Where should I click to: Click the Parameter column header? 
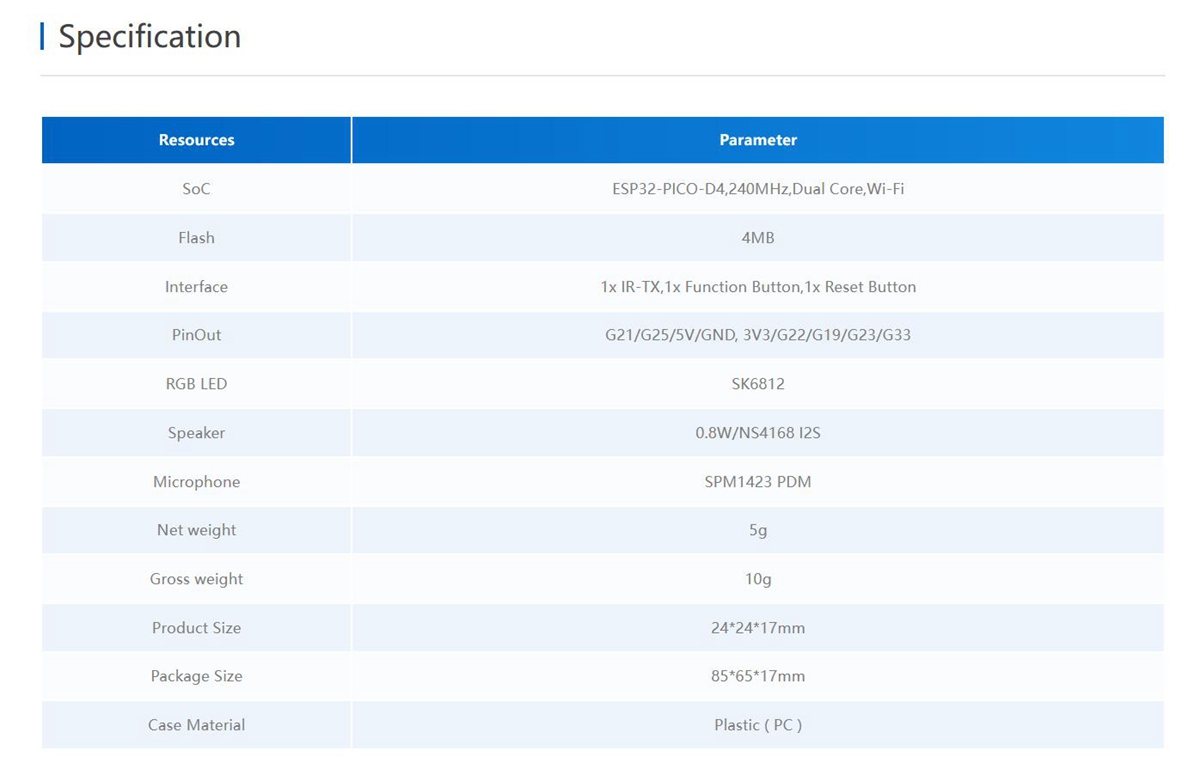point(758,140)
